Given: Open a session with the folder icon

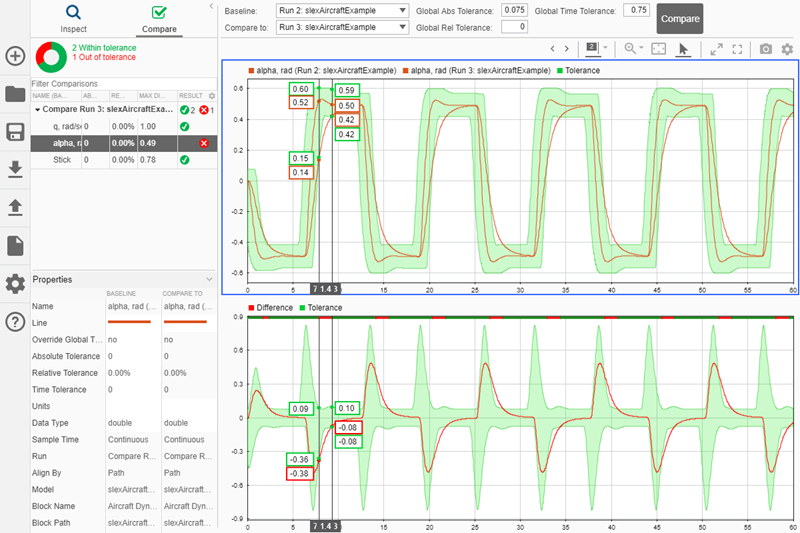Looking at the screenshot, I should pos(15,94).
